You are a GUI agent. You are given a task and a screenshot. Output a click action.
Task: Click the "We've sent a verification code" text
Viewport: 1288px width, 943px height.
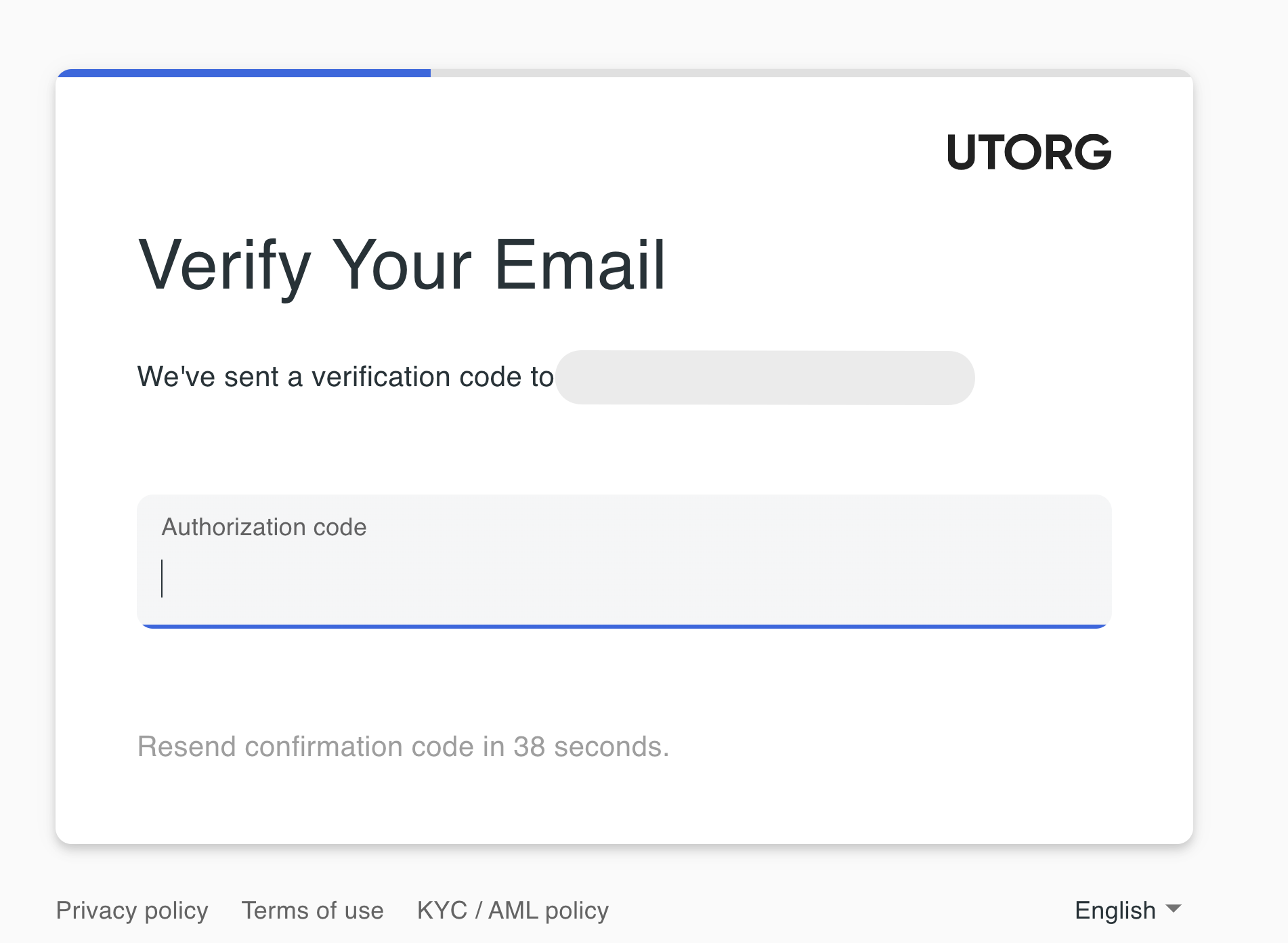(x=345, y=377)
